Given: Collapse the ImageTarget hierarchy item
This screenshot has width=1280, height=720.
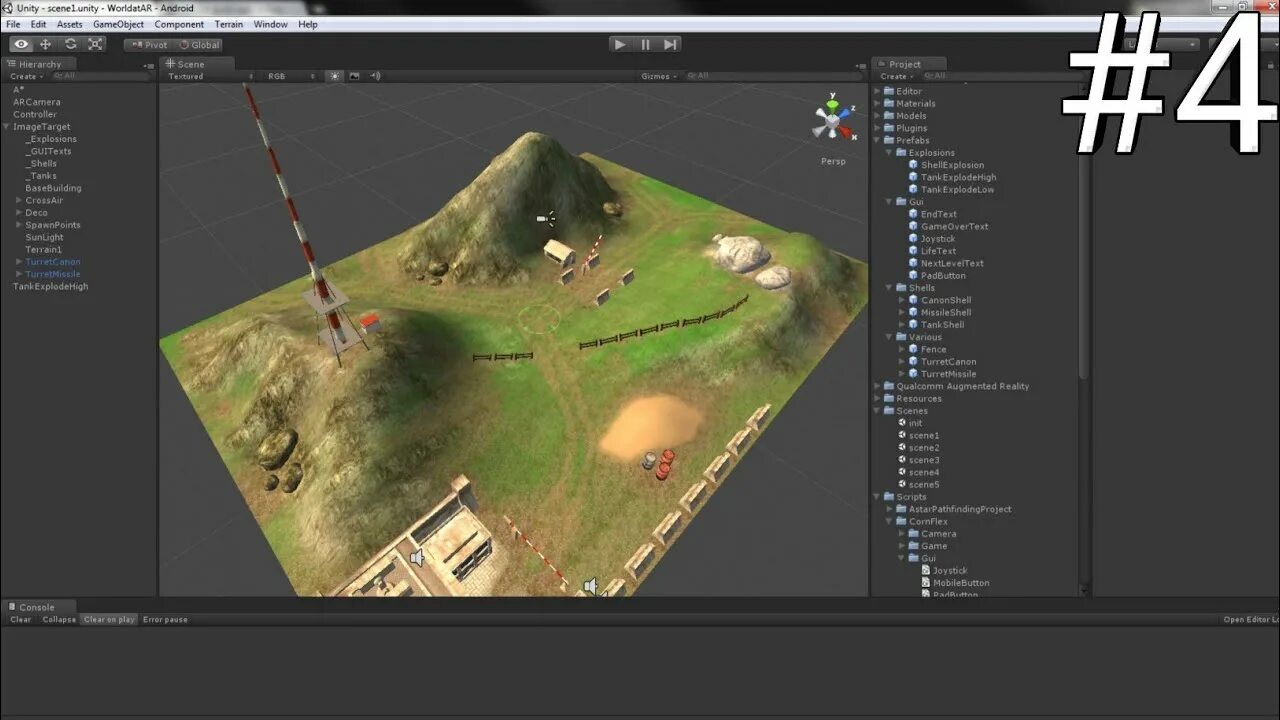Looking at the screenshot, I should [7, 127].
